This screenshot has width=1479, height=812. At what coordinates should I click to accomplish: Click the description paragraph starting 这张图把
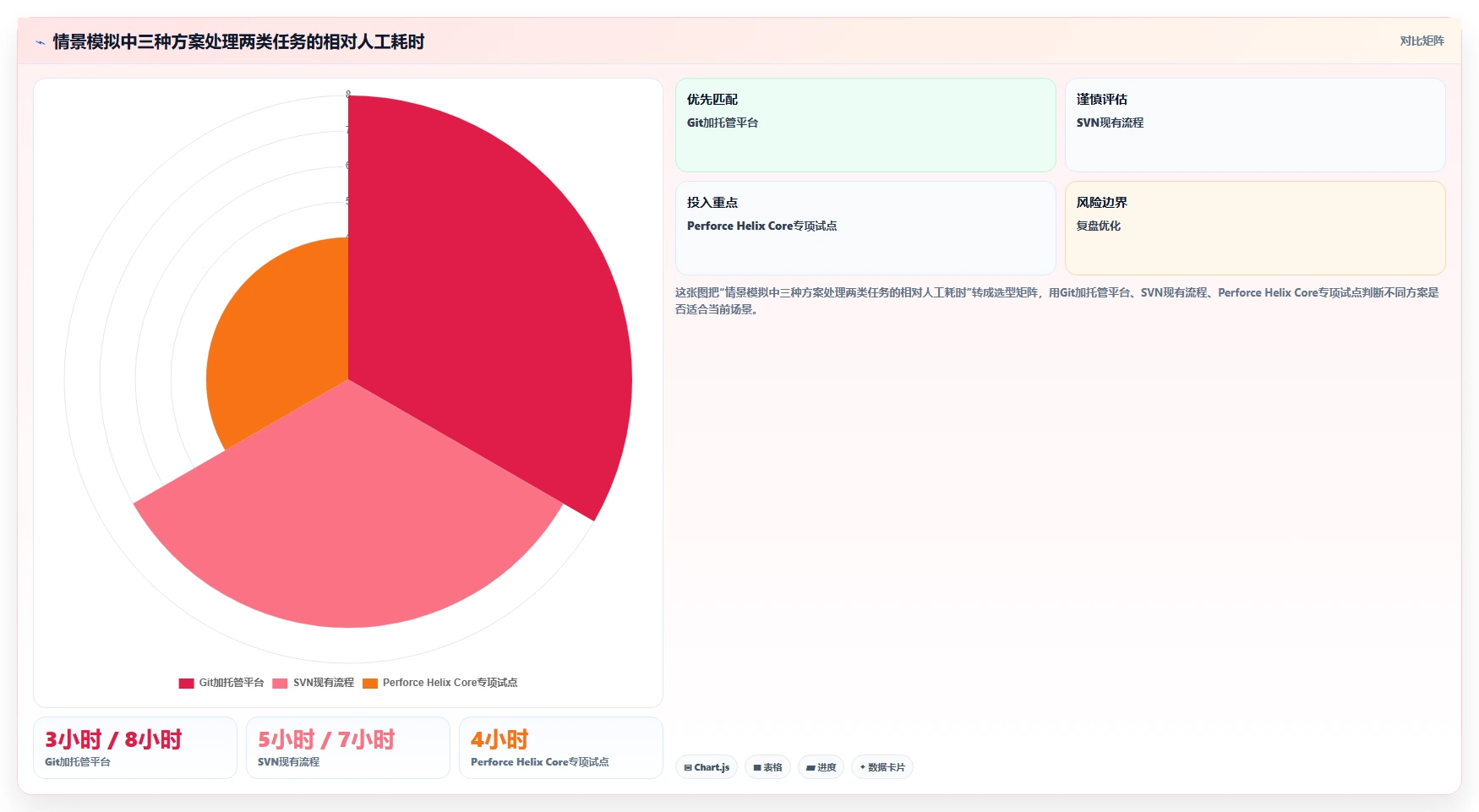coord(1056,301)
